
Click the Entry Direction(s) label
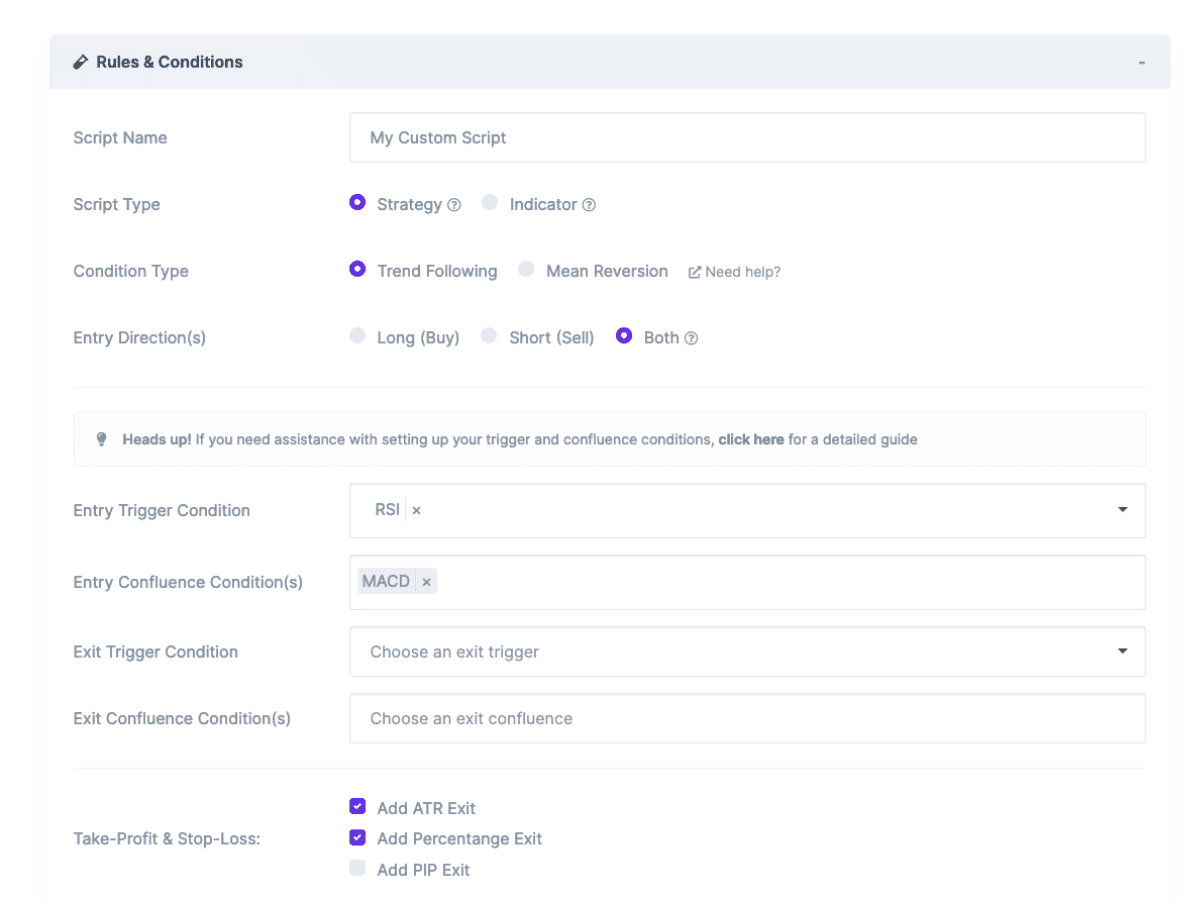pyautogui.click(x=139, y=338)
